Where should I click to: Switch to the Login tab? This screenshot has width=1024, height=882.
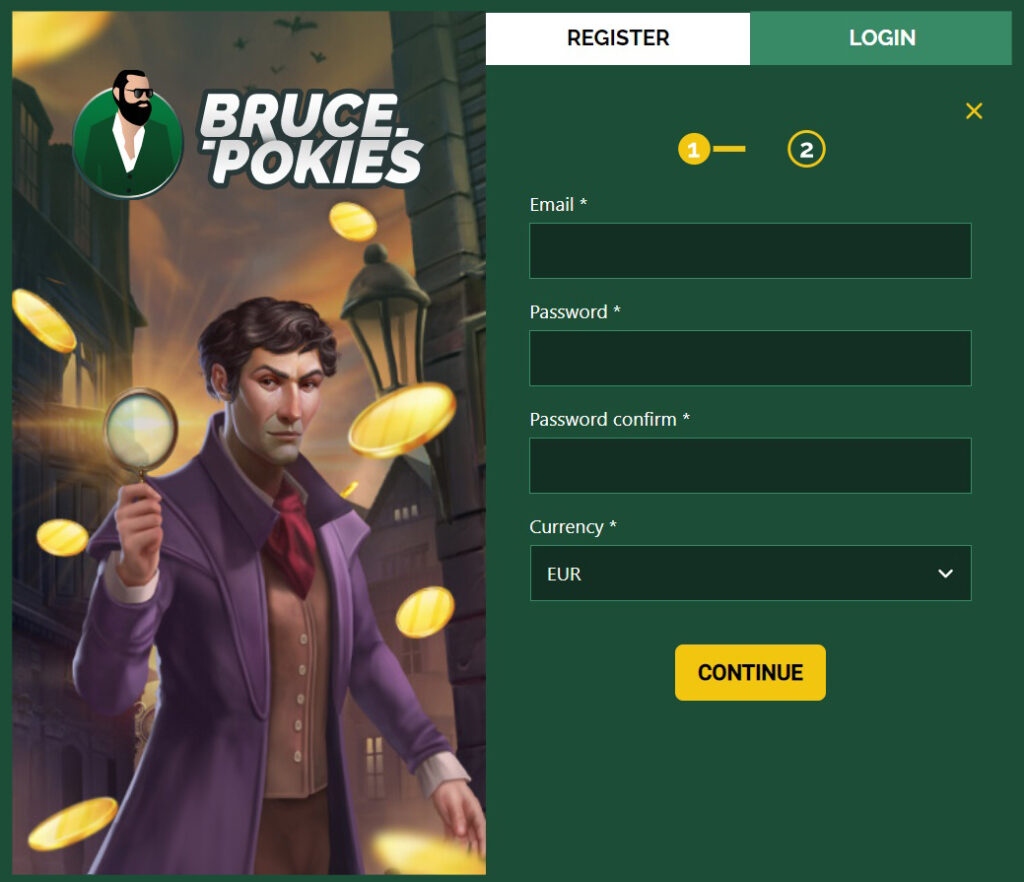881,38
